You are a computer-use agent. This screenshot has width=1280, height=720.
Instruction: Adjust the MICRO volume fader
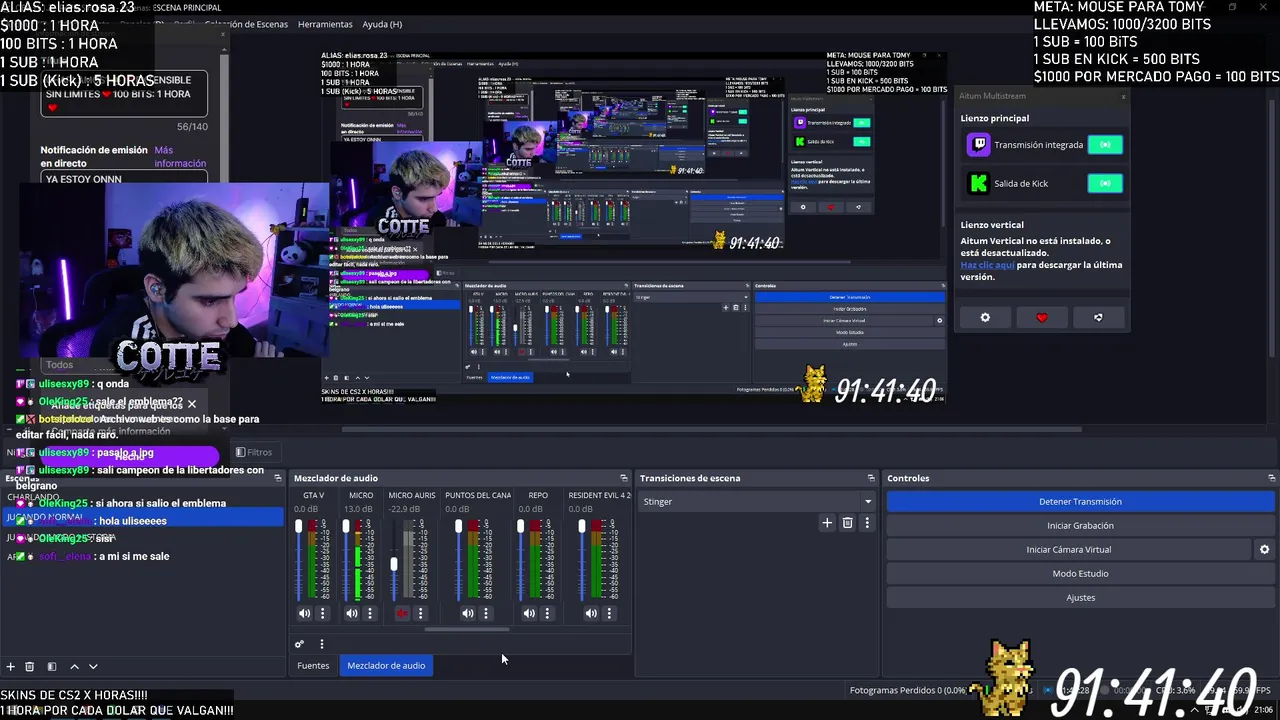(x=346, y=527)
